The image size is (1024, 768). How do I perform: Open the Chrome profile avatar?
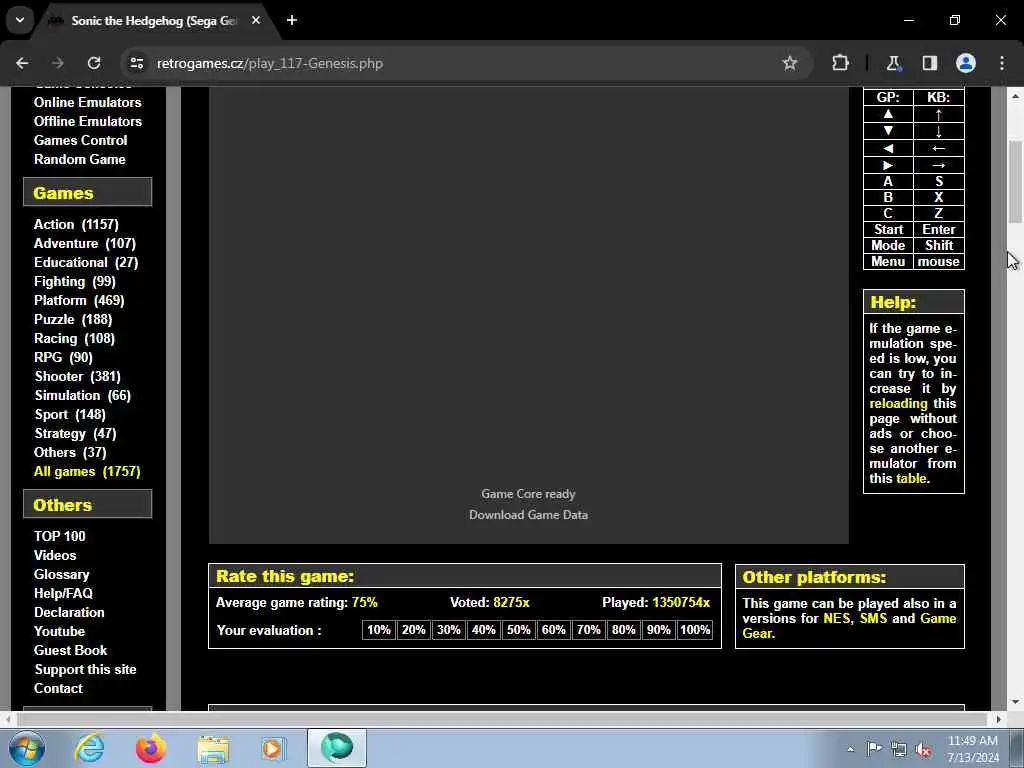(x=966, y=63)
